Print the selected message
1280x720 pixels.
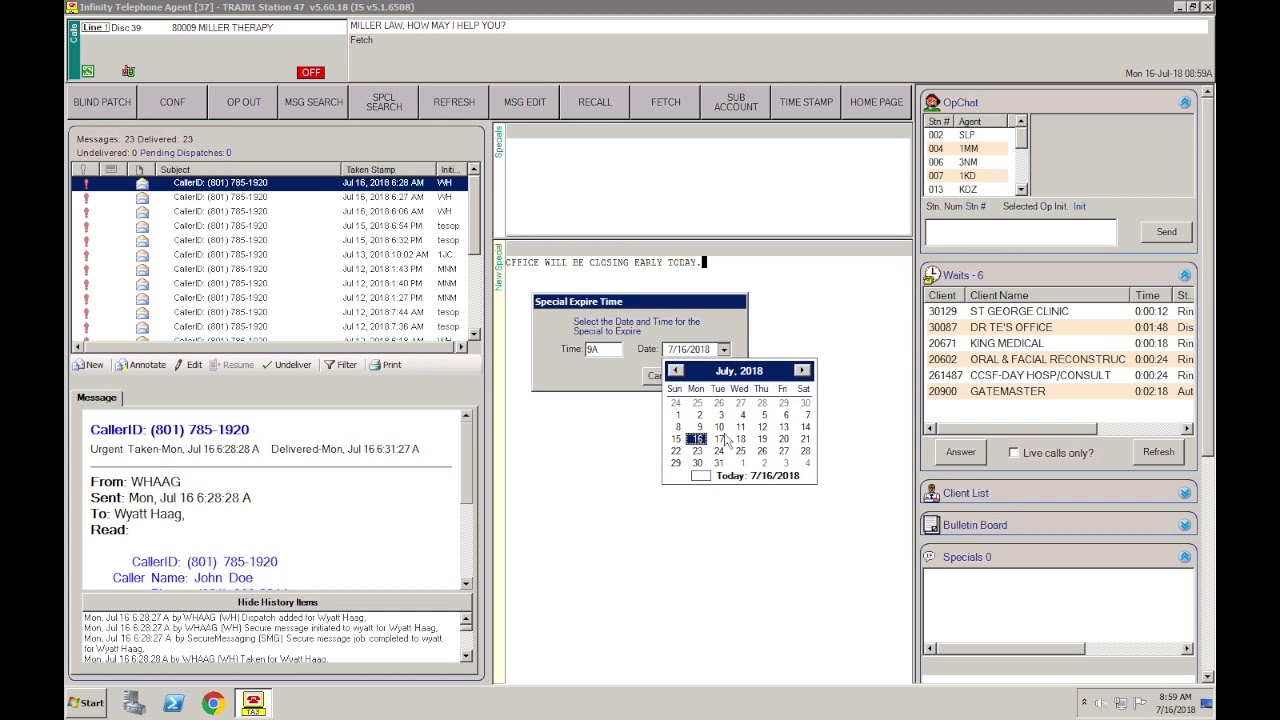[x=385, y=365]
